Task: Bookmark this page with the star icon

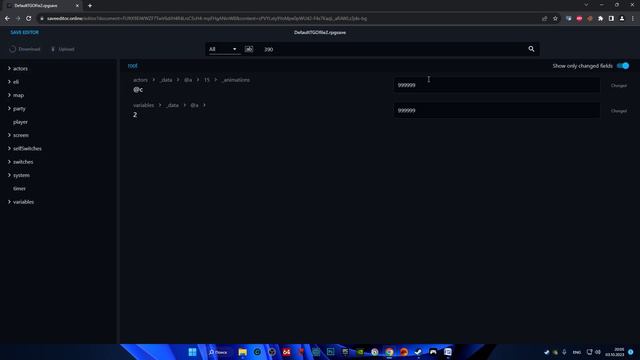Action: (x=555, y=18)
